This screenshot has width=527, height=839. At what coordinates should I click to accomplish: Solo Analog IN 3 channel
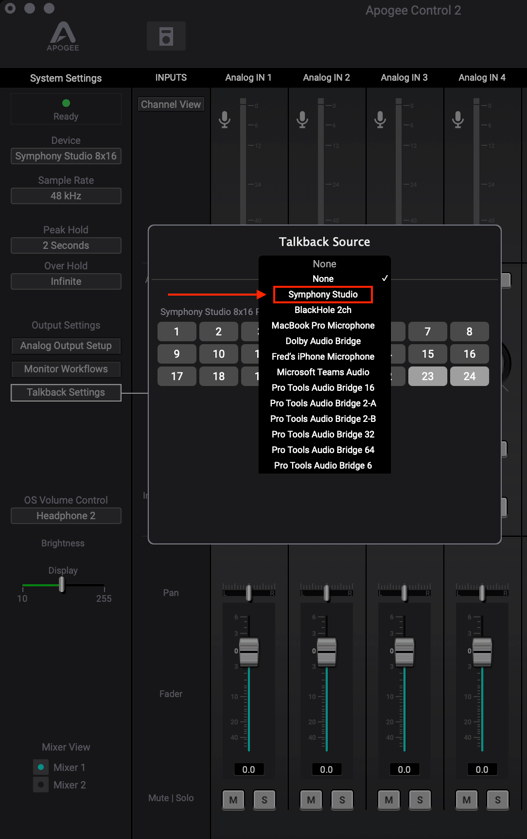[420, 800]
